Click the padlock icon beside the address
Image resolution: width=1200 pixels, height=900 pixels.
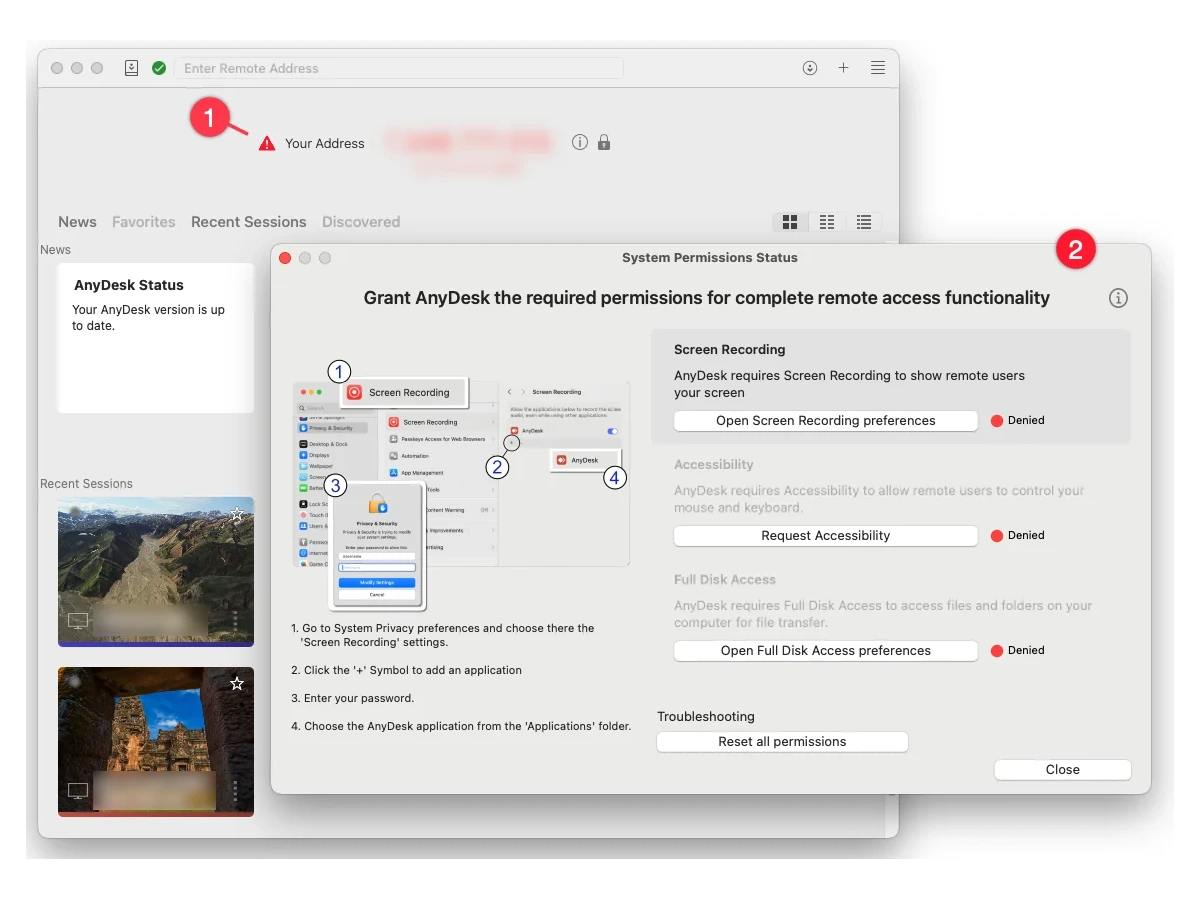click(x=604, y=142)
